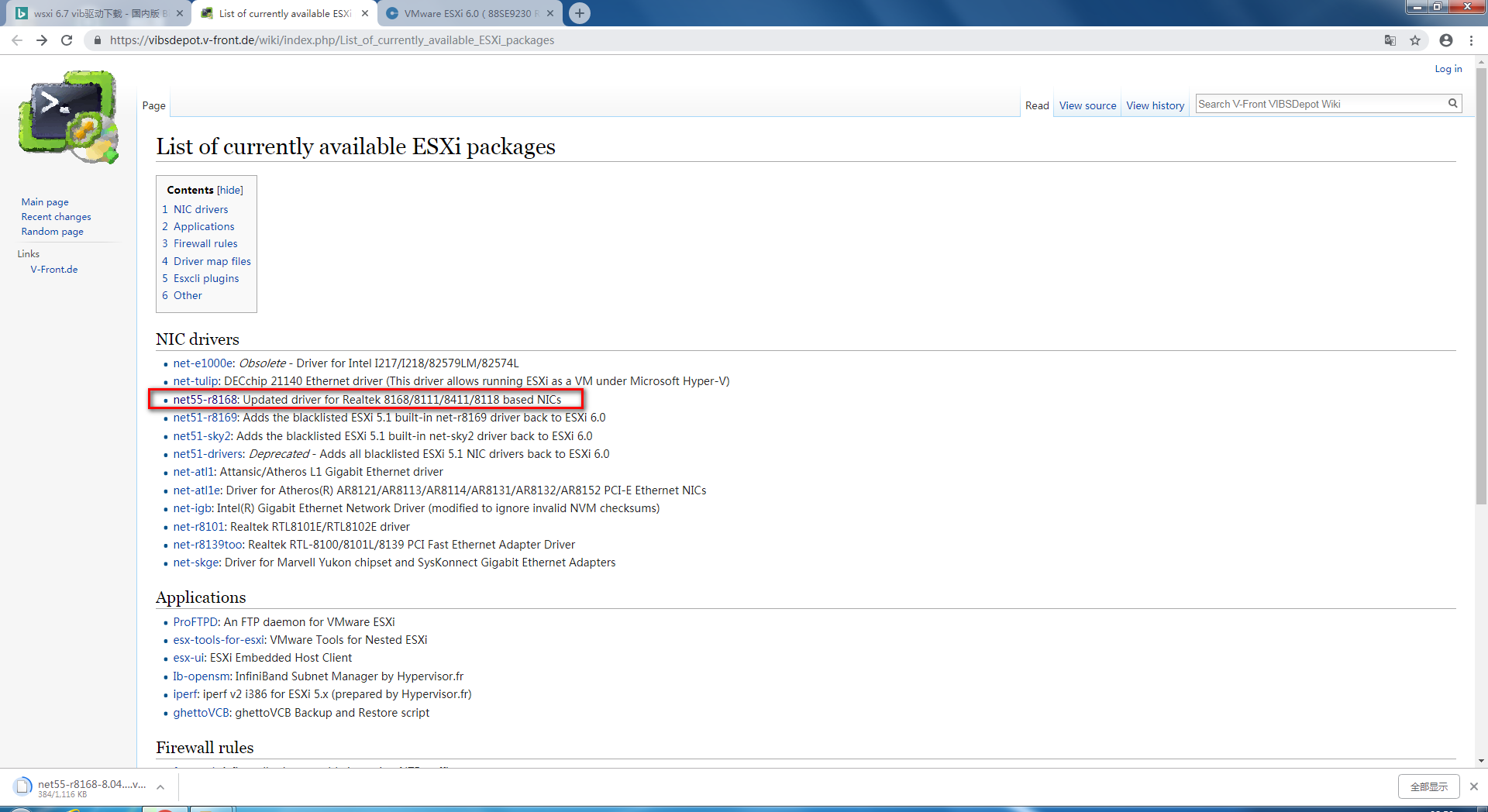Open the net51-drivers link
Image resolution: width=1488 pixels, height=812 pixels.
pos(208,454)
